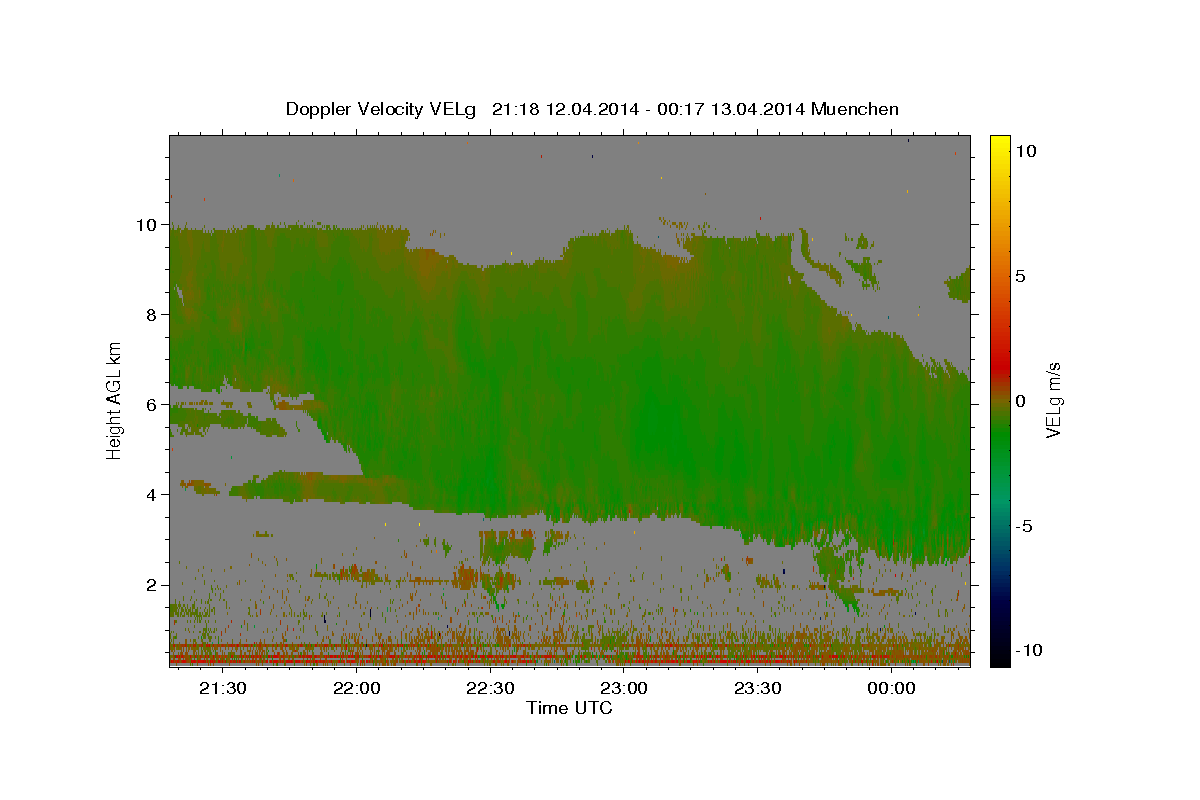Image resolution: width=1200 pixels, height=800 pixels.
Task: Click the height axis label 2
Action: pos(153,585)
